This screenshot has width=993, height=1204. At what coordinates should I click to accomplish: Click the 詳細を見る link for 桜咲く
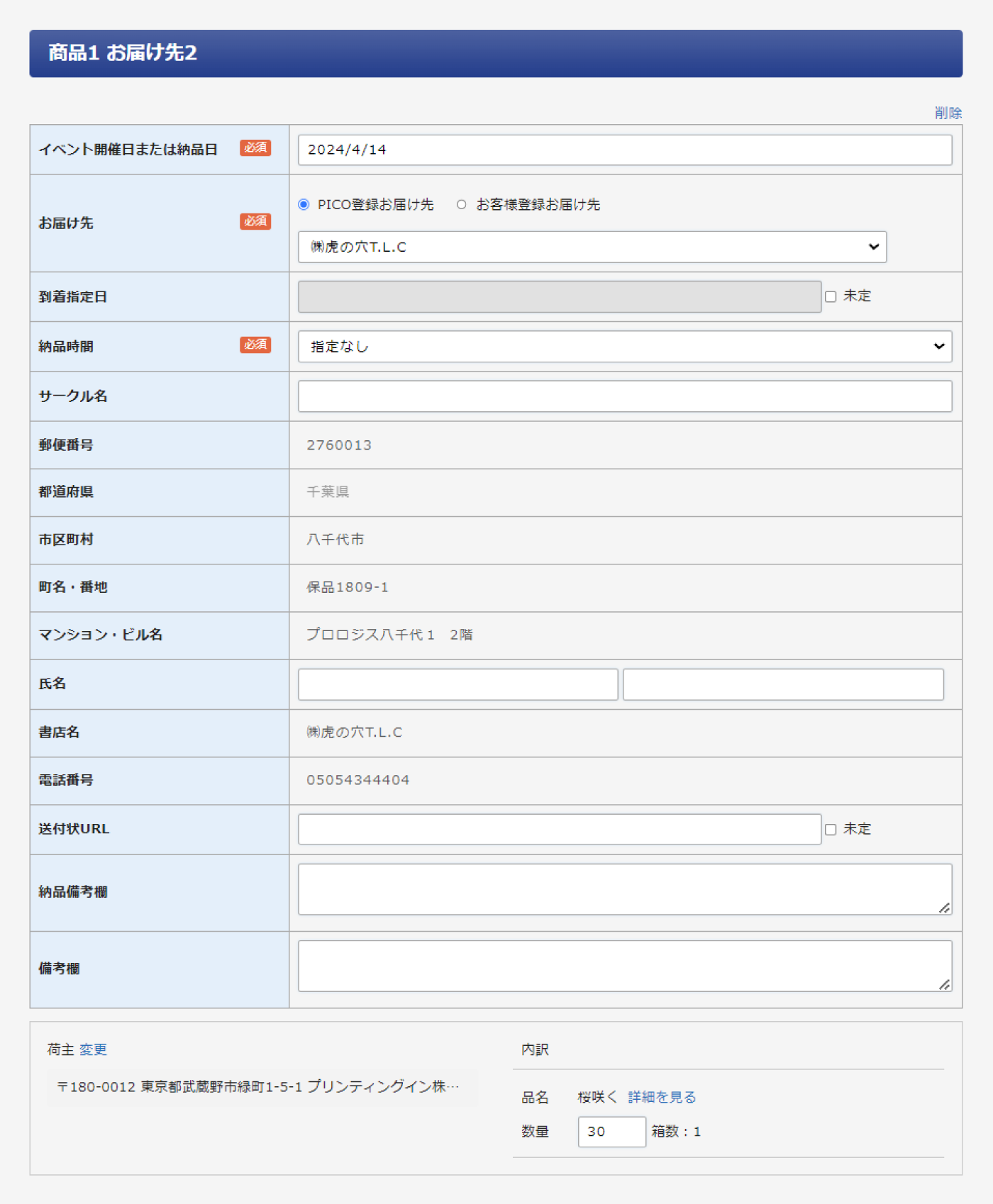[662, 1097]
